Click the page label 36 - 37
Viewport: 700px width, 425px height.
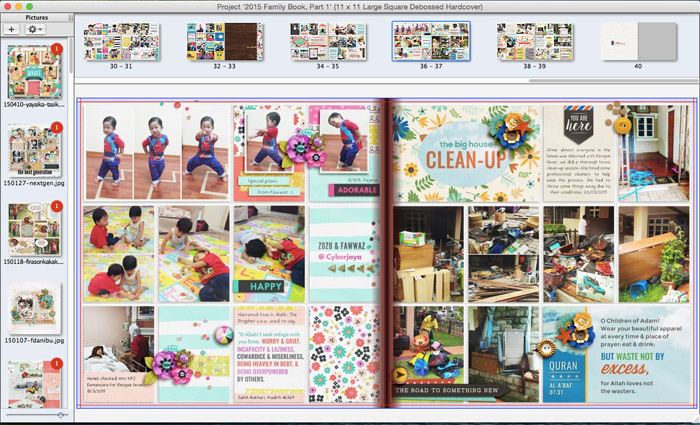(431, 66)
